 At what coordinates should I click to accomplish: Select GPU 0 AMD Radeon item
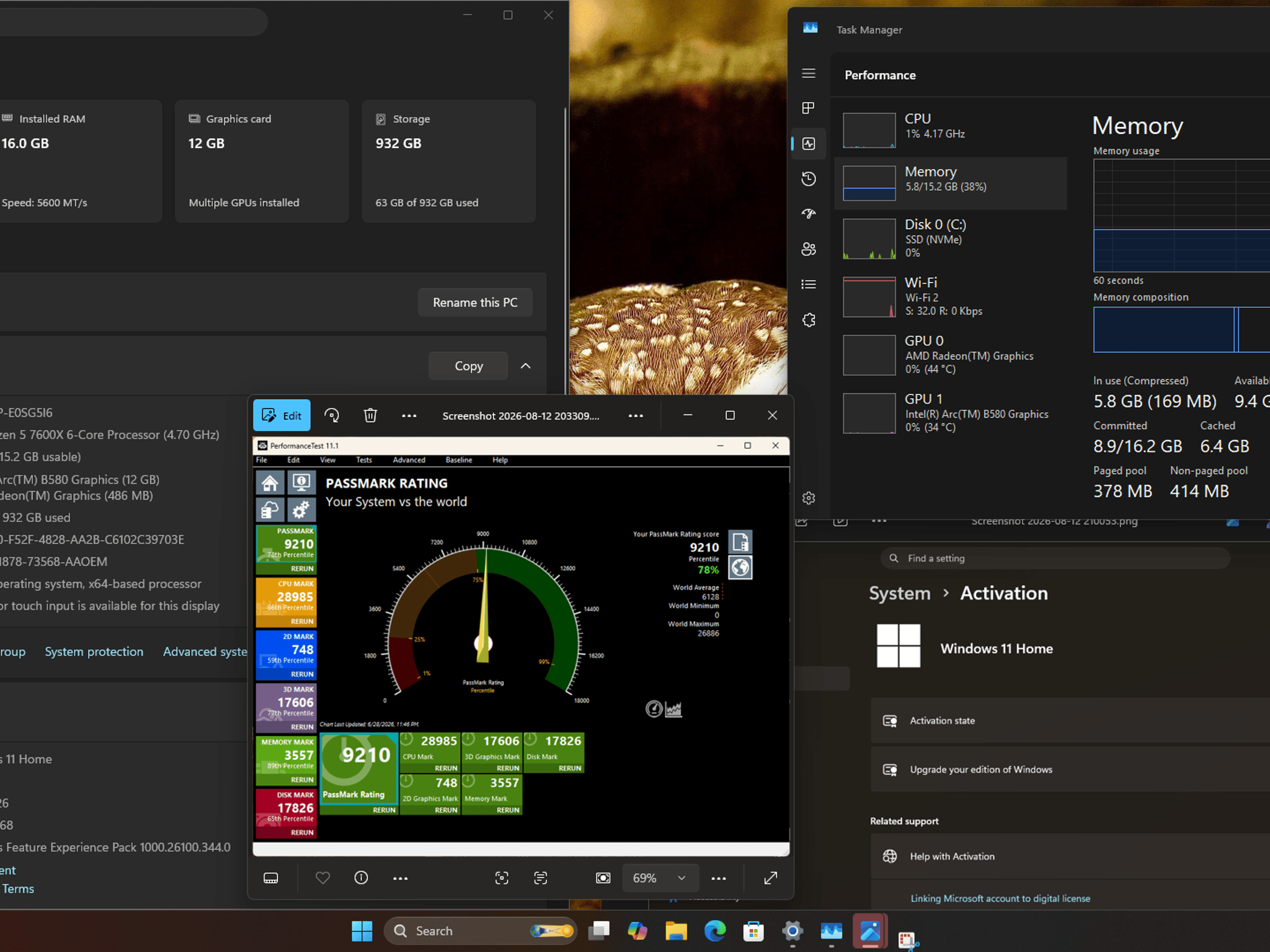[951, 355]
